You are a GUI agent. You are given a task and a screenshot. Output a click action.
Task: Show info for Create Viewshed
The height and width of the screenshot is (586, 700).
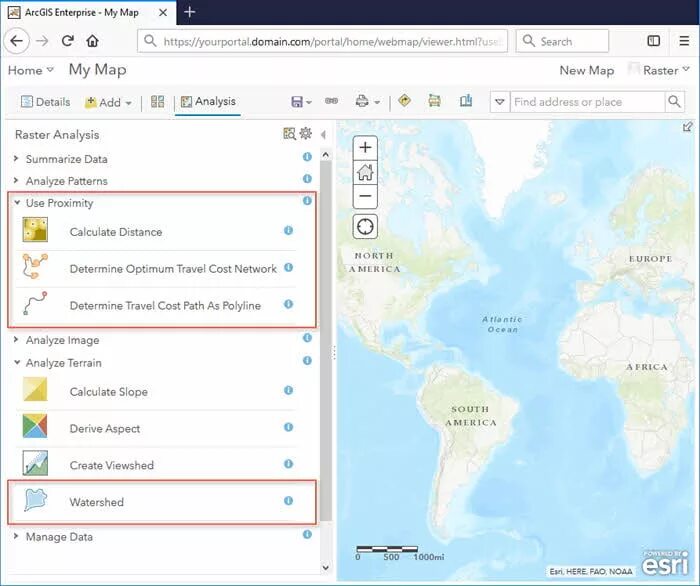point(288,464)
